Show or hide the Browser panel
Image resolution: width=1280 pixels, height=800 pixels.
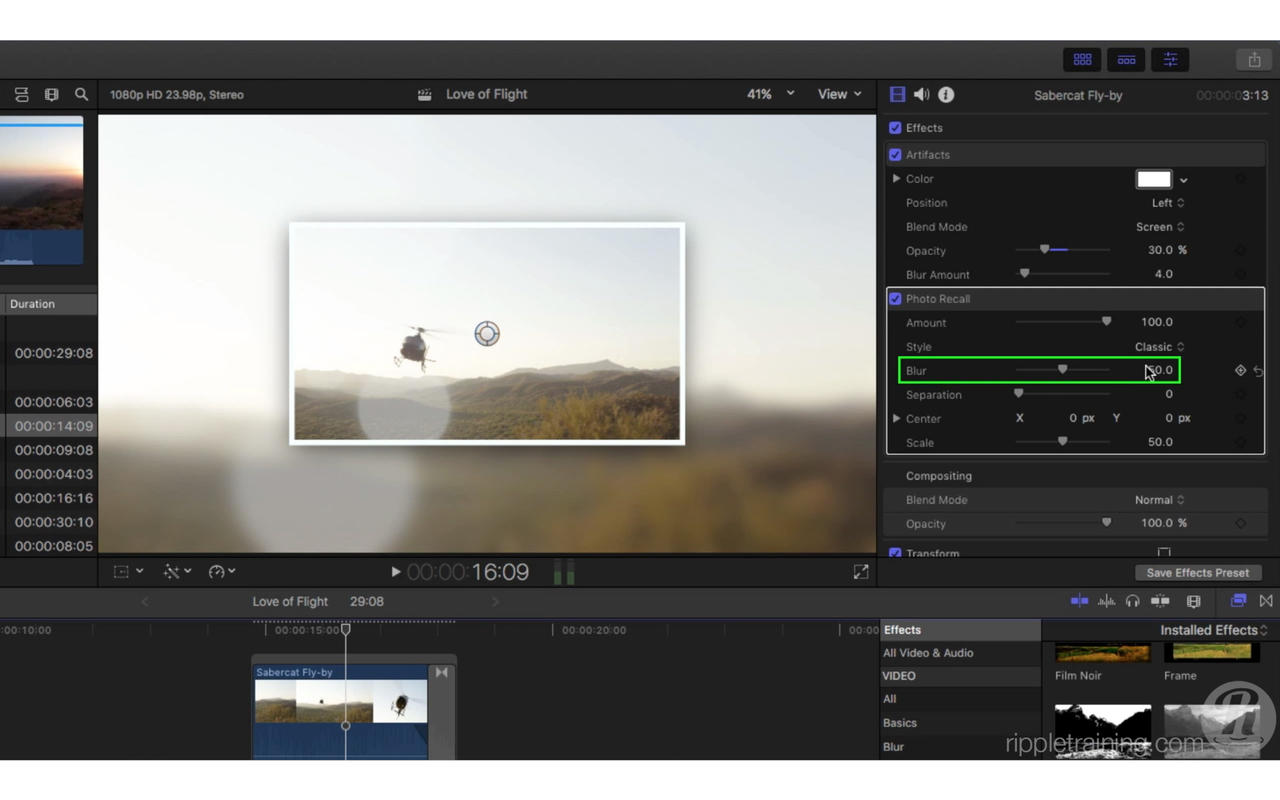tap(1082, 60)
